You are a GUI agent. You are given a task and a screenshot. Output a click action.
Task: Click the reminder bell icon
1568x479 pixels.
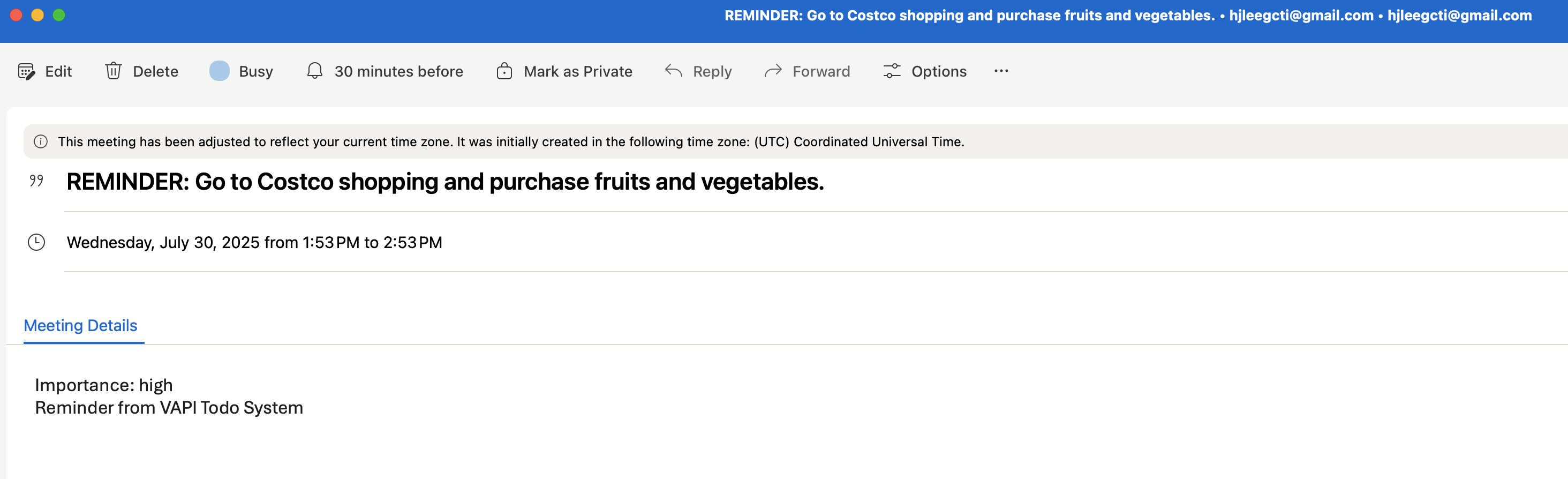coord(314,71)
